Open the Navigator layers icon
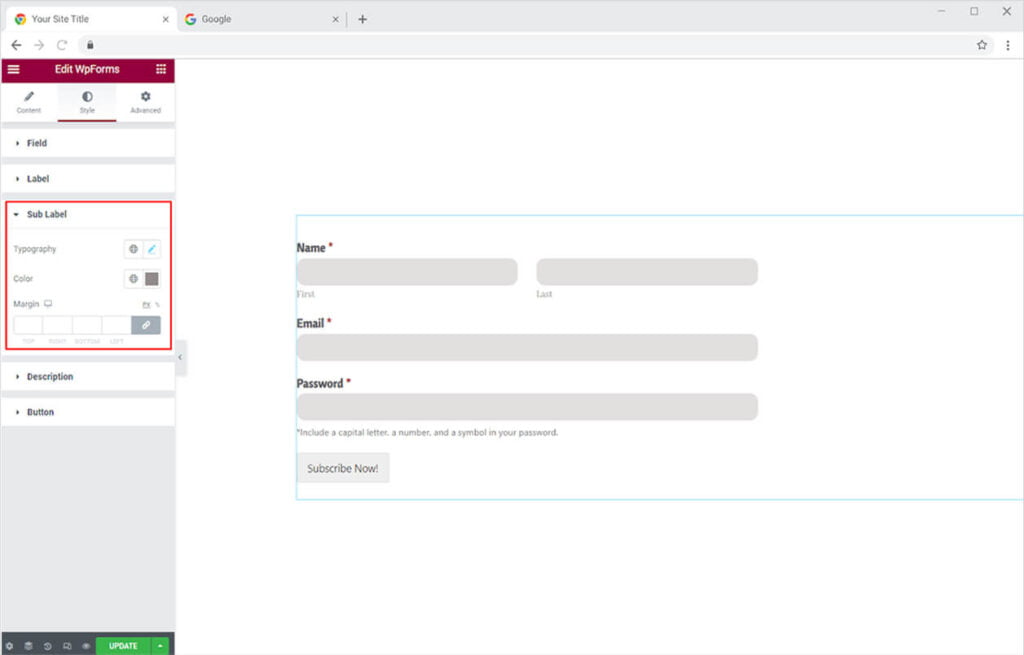Screen dimensions: 1024x655 click(29, 646)
